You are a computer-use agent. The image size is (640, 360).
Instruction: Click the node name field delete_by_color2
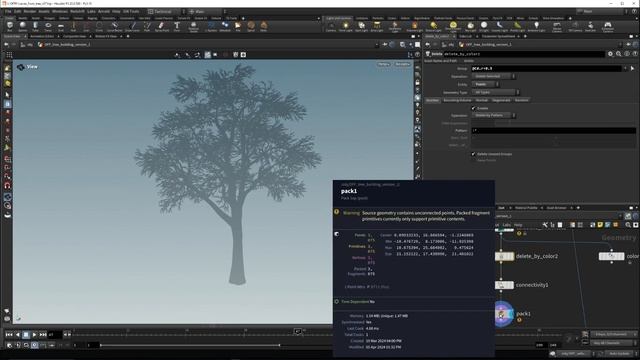524,54
